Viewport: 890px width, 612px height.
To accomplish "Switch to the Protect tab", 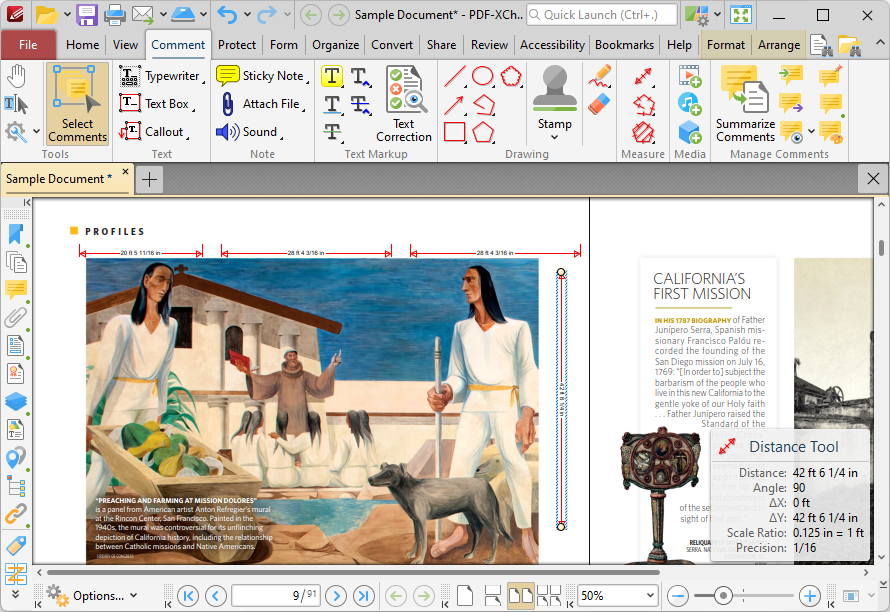I will tap(237, 45).
